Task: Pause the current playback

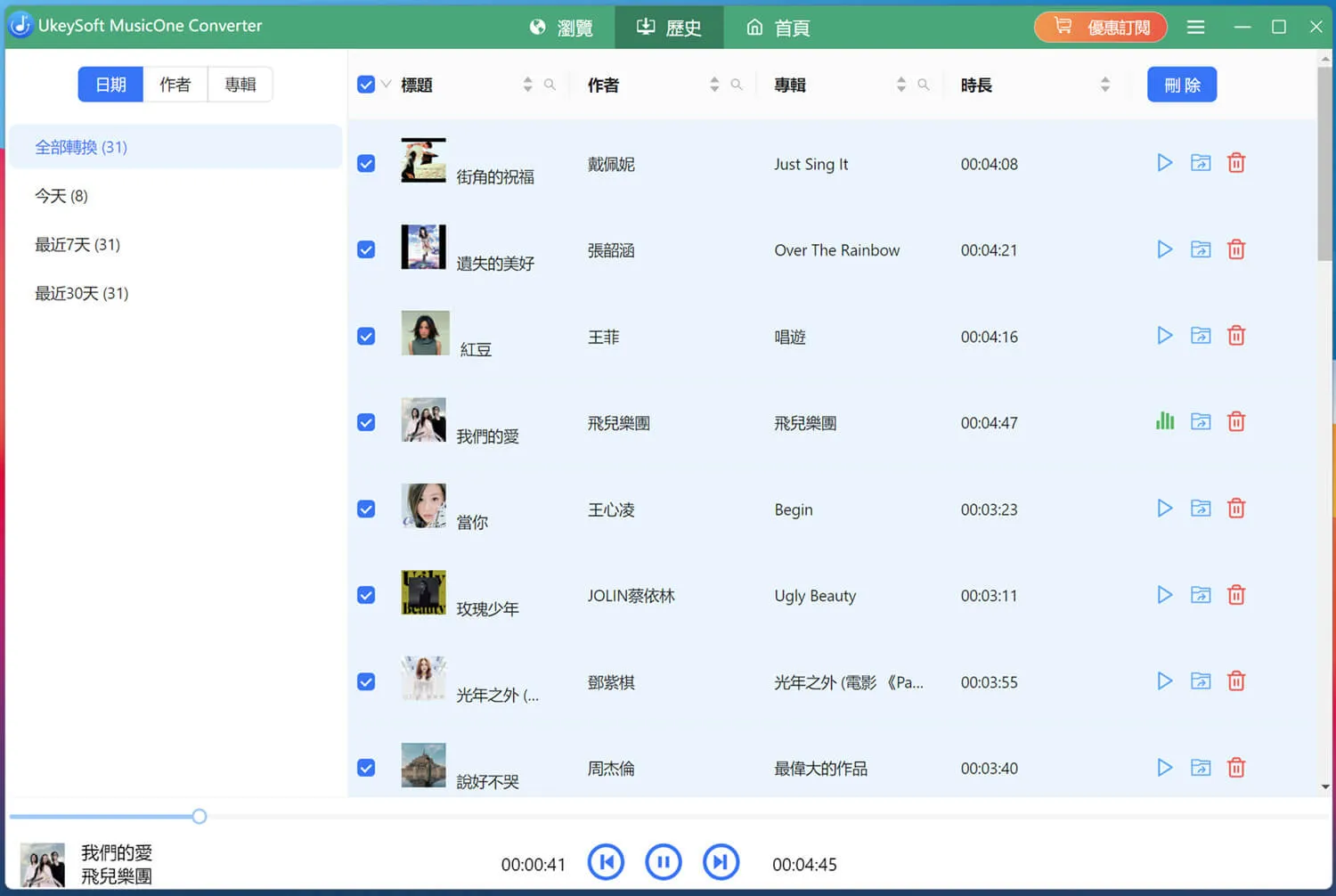Action: [x=664, y=862]
